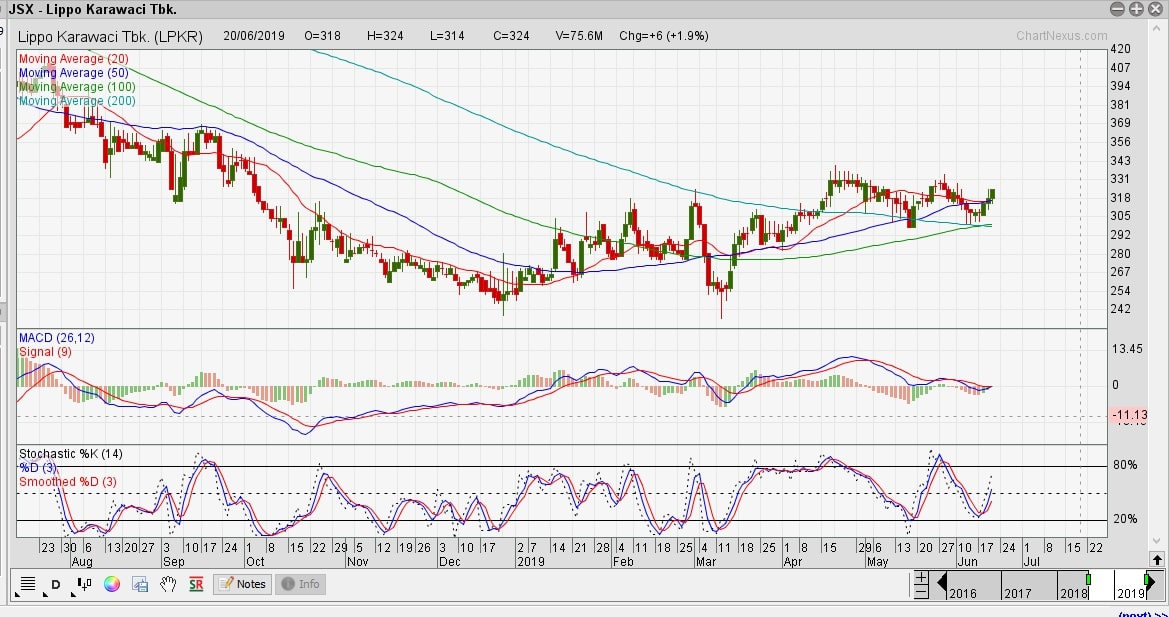Click the C=324 close value
This screenshot has height=617, width=1169.
click(511, 36)
